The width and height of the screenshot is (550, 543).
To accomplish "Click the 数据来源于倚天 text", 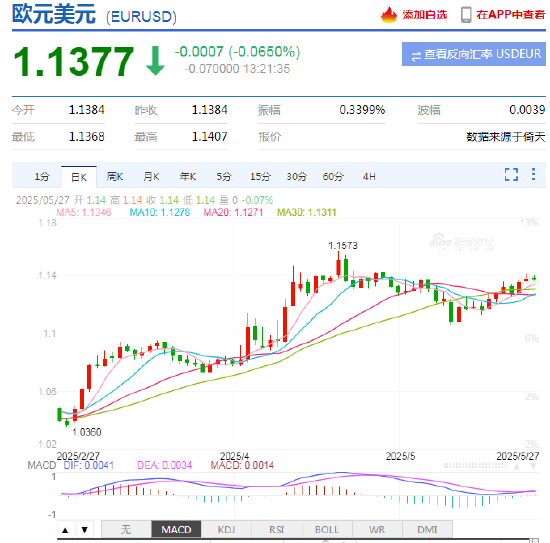I will tap(506, 136).
